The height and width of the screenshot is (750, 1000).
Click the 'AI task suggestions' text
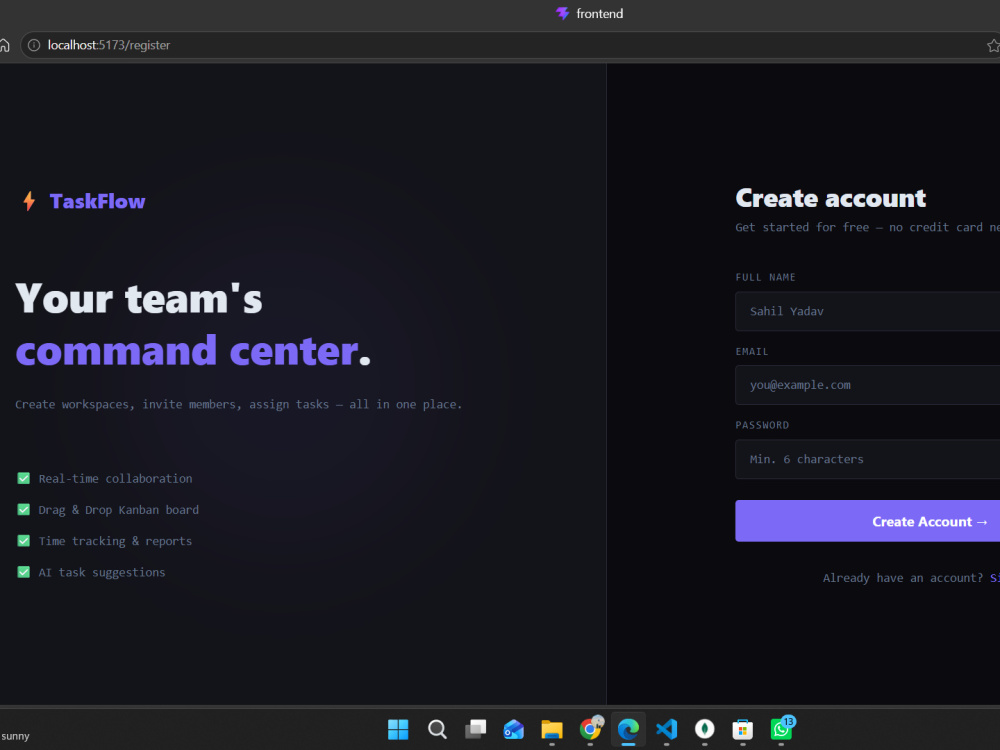[102, 572]
